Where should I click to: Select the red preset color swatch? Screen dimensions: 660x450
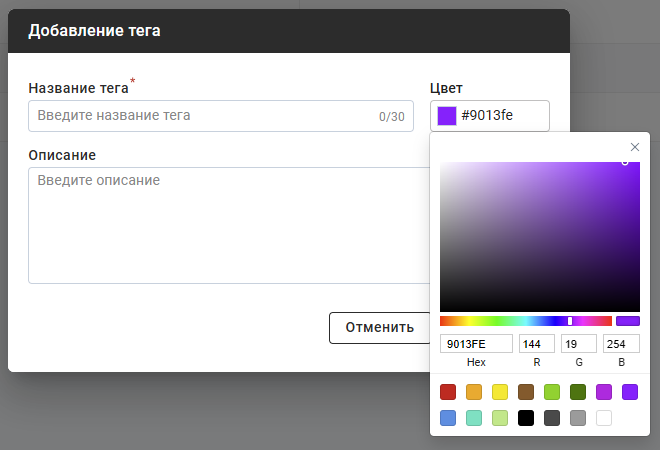pos(448,392)
